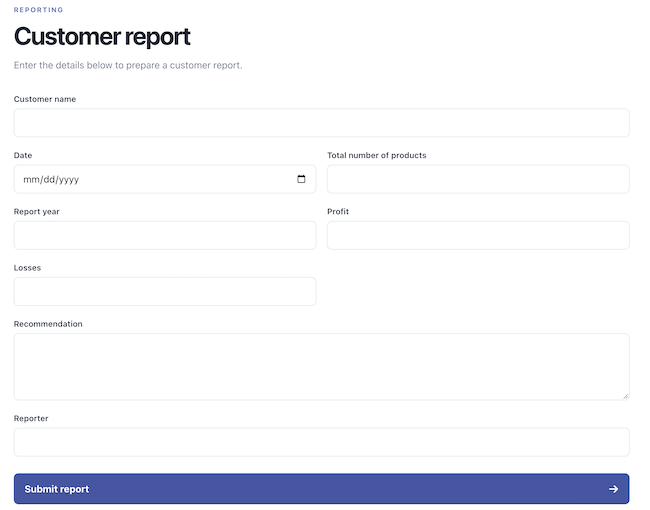Select the Profit input box

coord(478,236)
